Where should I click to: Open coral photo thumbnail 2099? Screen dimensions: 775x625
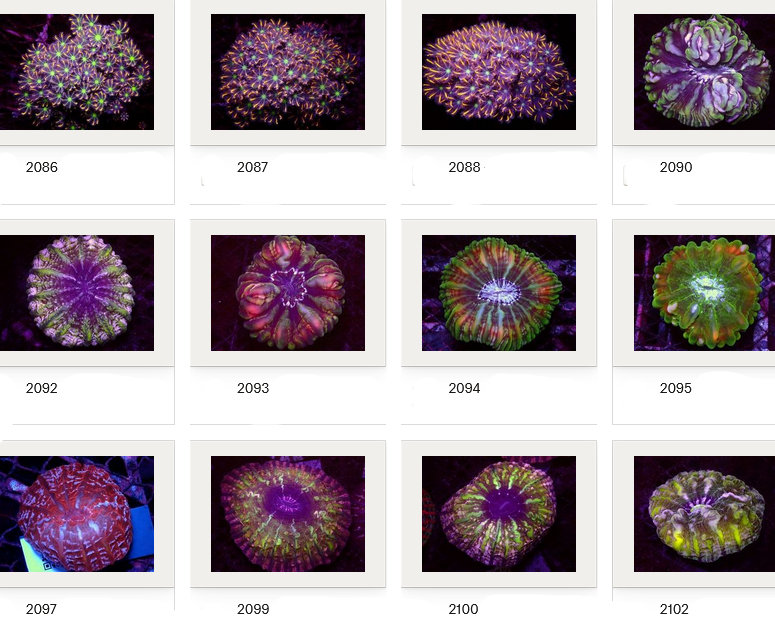coord(288,514)
